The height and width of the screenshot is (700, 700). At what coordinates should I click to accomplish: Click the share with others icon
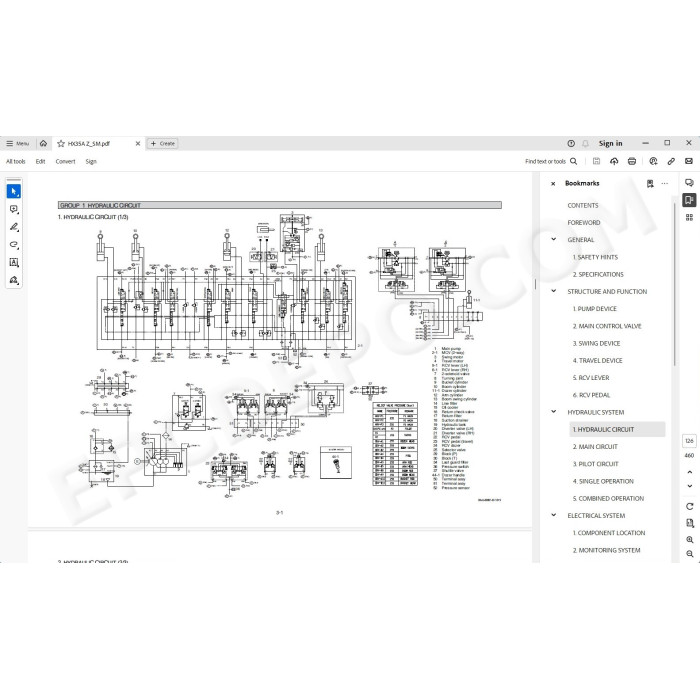653,161
